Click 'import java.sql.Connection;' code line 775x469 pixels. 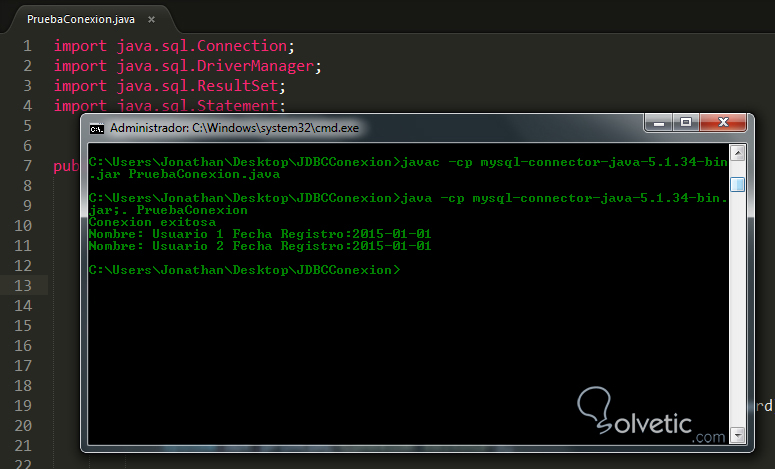pos(174,46)
